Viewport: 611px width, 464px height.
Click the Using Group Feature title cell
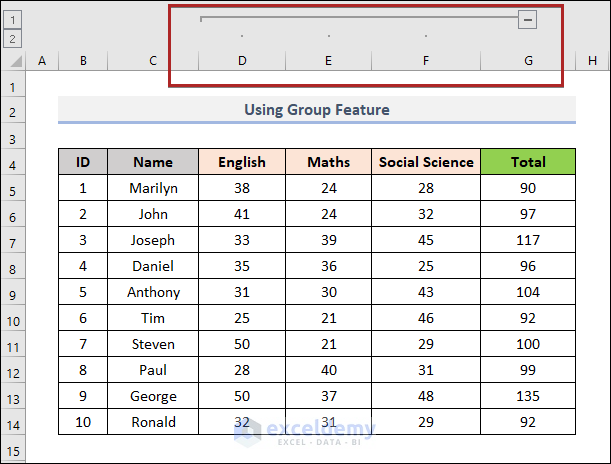tap(317, 109)
